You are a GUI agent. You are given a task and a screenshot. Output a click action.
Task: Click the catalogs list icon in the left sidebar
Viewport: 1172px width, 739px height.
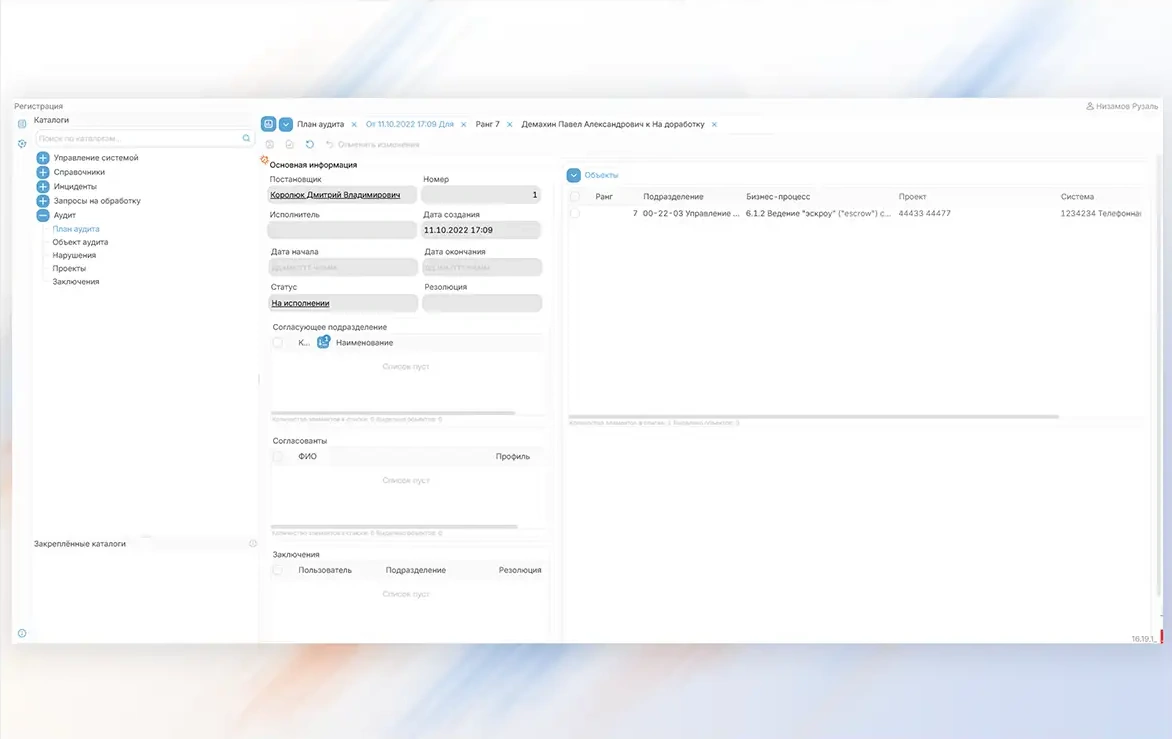click(22, 123)
